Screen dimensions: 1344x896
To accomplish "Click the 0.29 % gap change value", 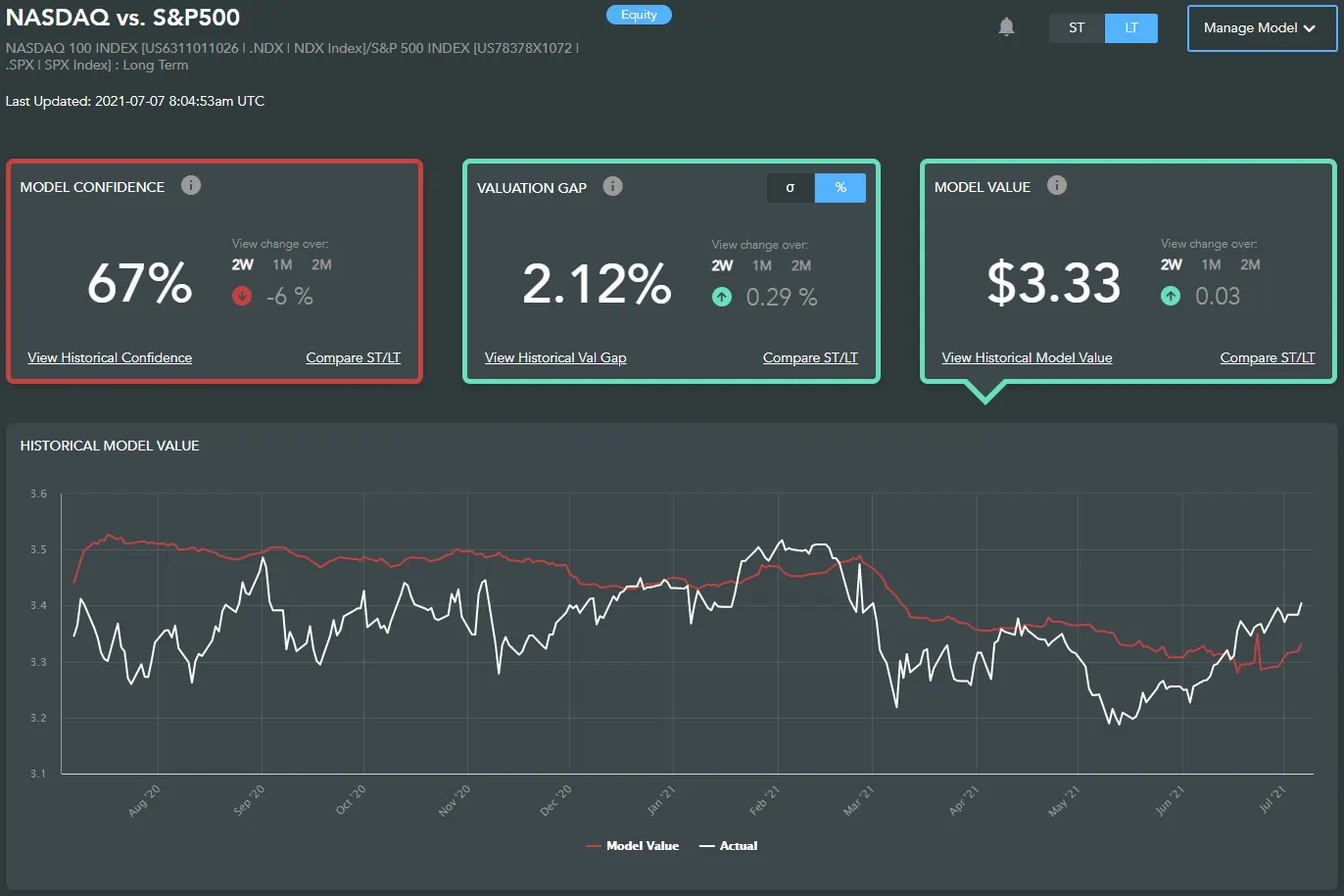I will click(x=782, y=297).
